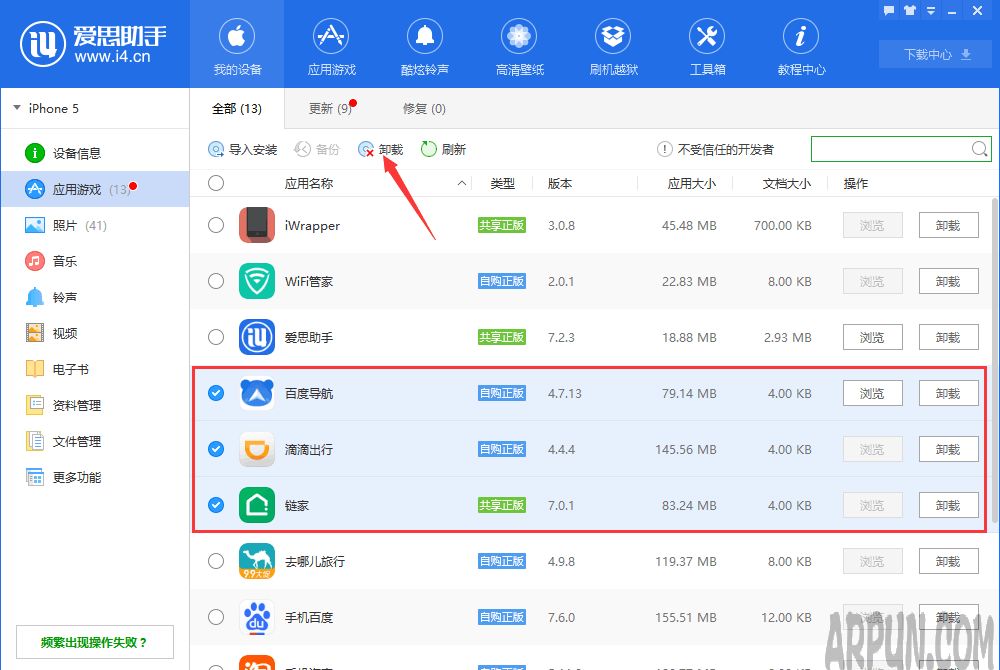Click the title bar skin/theme dropdown arrow
This screenshot has width=1000, height=670.
point(931,10)
